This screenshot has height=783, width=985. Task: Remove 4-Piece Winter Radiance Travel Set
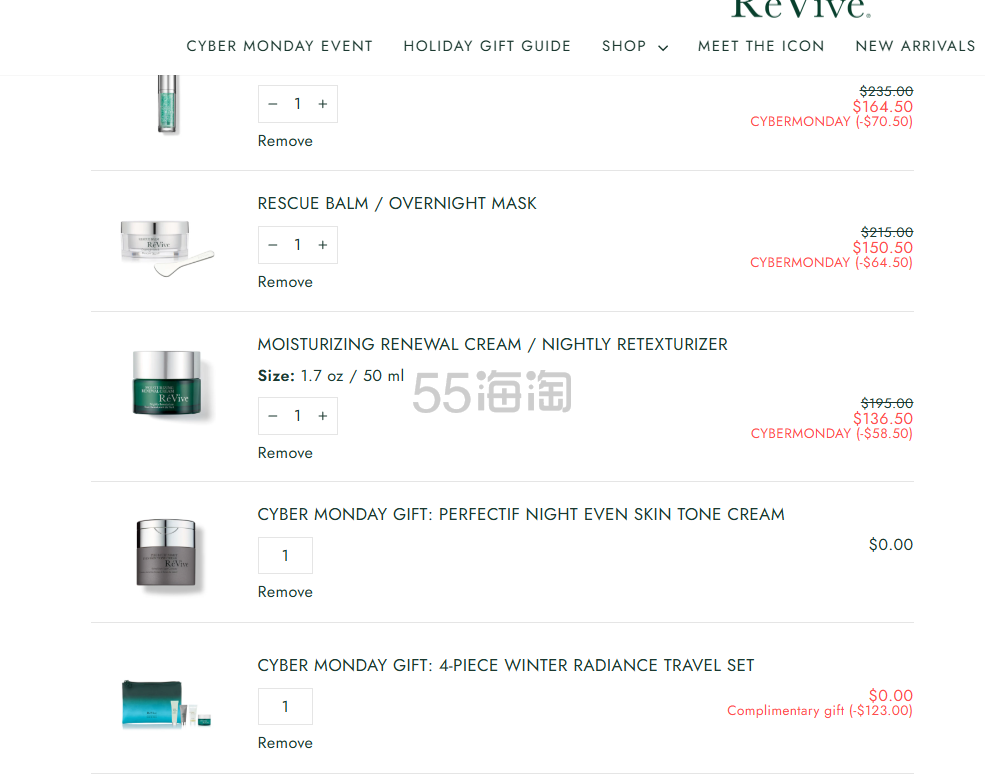pos(285,743)
